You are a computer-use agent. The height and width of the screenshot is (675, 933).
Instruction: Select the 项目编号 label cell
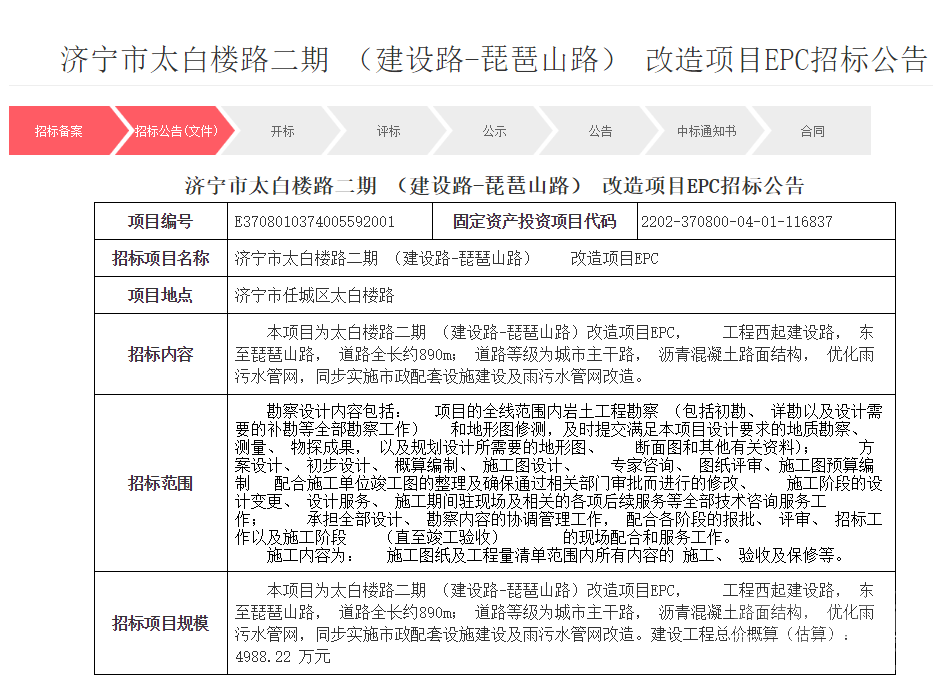coord(160,221)
